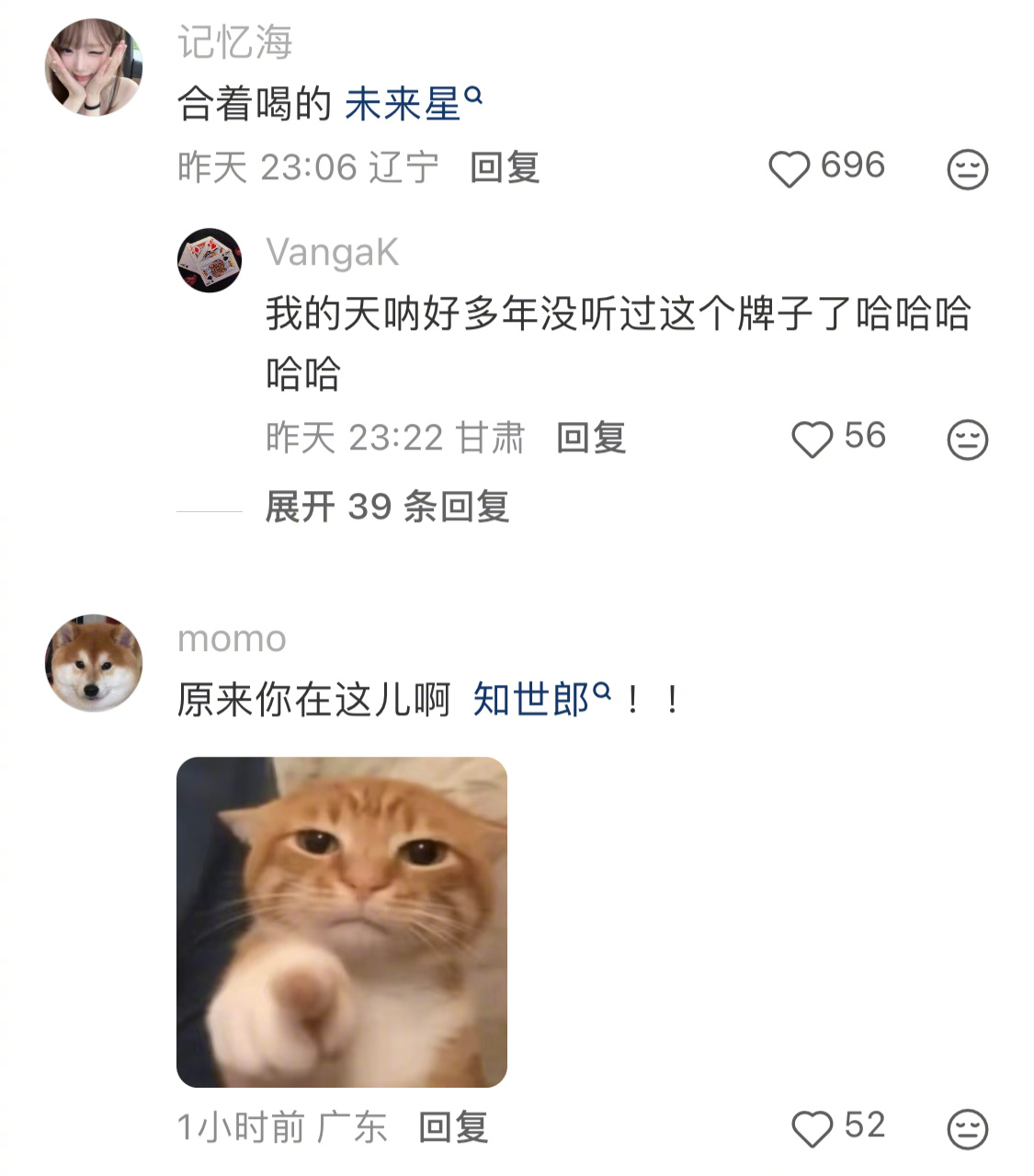Expand the 39 hidden replies

coord(387,507)
